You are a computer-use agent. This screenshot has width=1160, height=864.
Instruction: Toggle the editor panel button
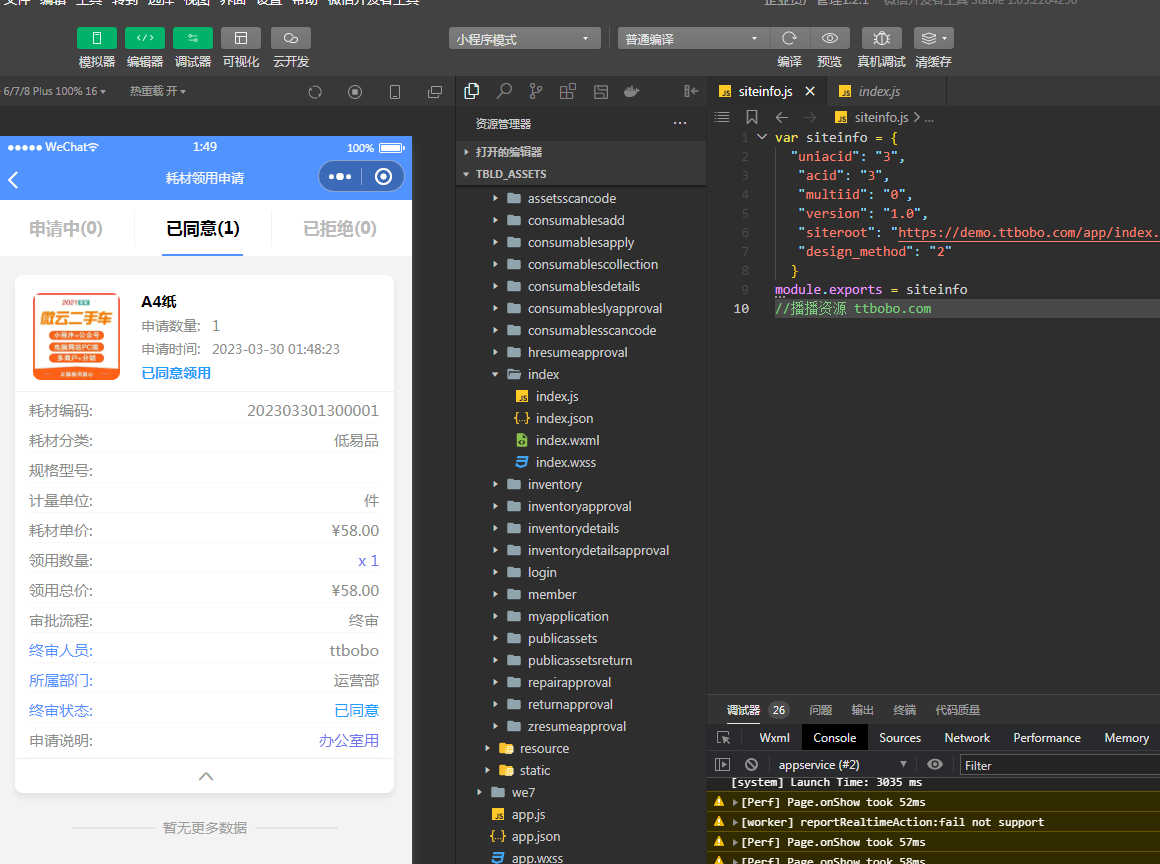[145, 38]
